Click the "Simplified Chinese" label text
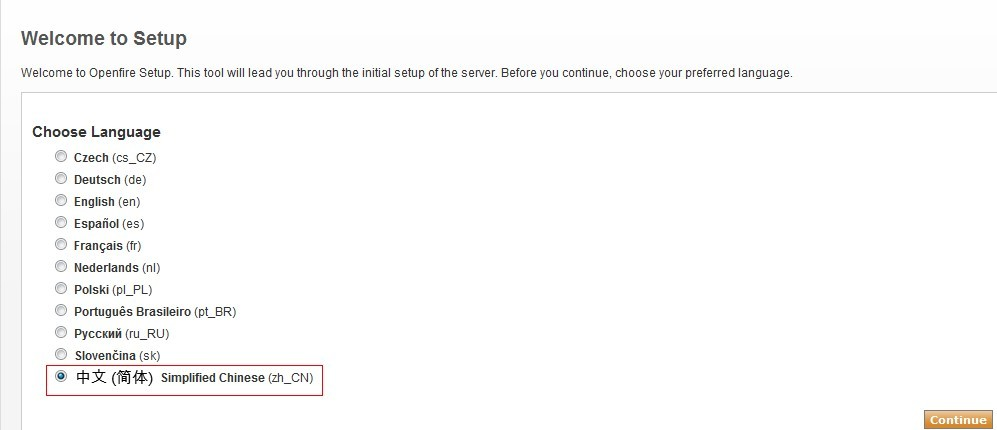This screenshot has height=430, width=997. [x=213, y=378]
